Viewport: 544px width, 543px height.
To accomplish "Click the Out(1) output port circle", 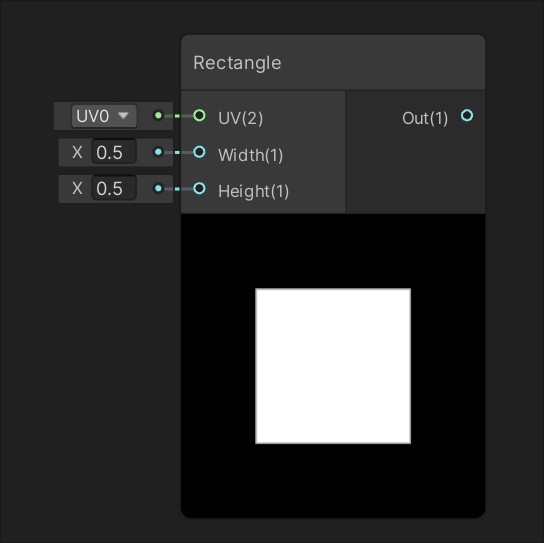I will (467, 115).
